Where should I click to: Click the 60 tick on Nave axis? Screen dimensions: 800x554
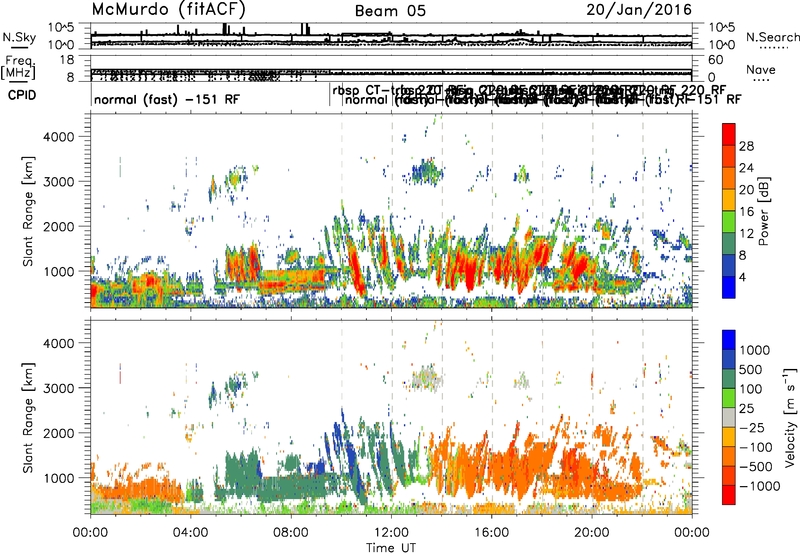[x=716, y=60]
